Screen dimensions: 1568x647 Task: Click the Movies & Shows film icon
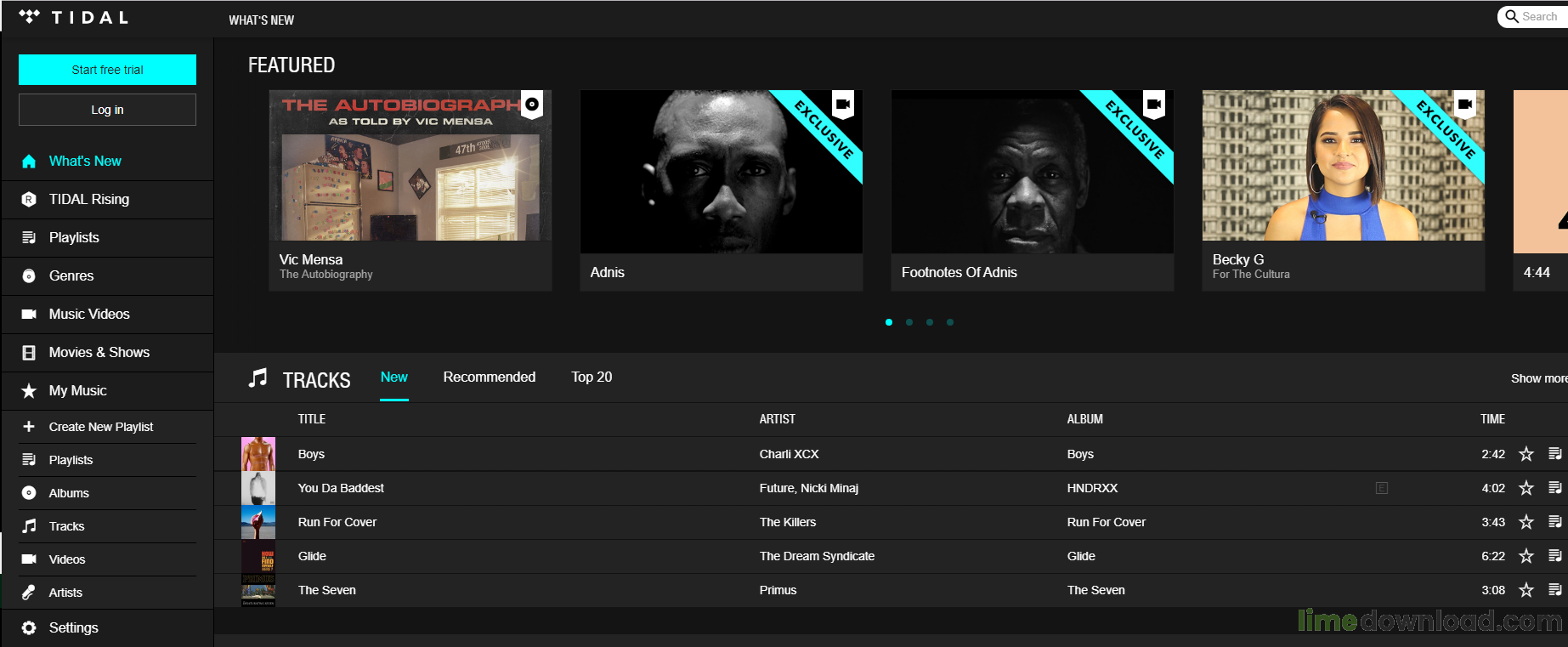pos(29,353)
